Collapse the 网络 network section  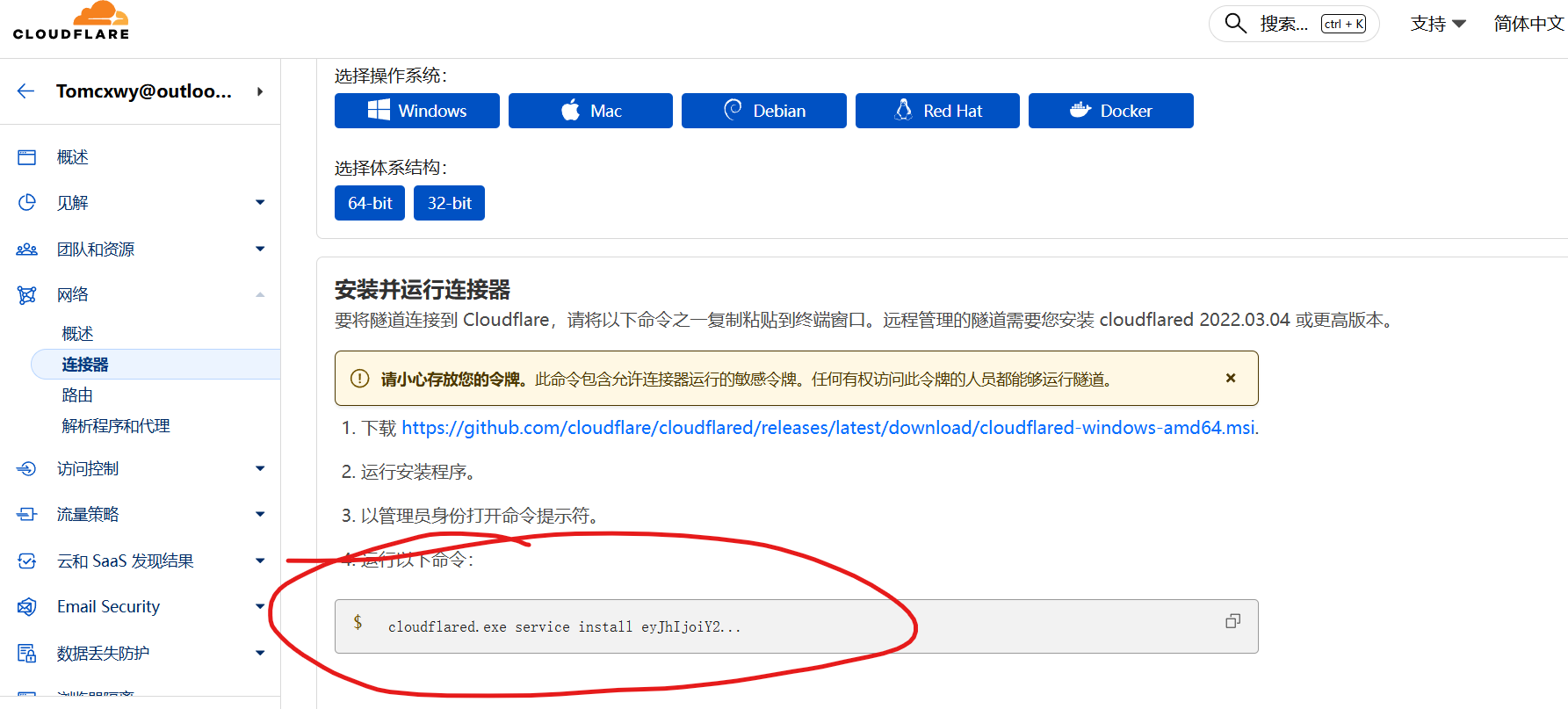(260, 295)
